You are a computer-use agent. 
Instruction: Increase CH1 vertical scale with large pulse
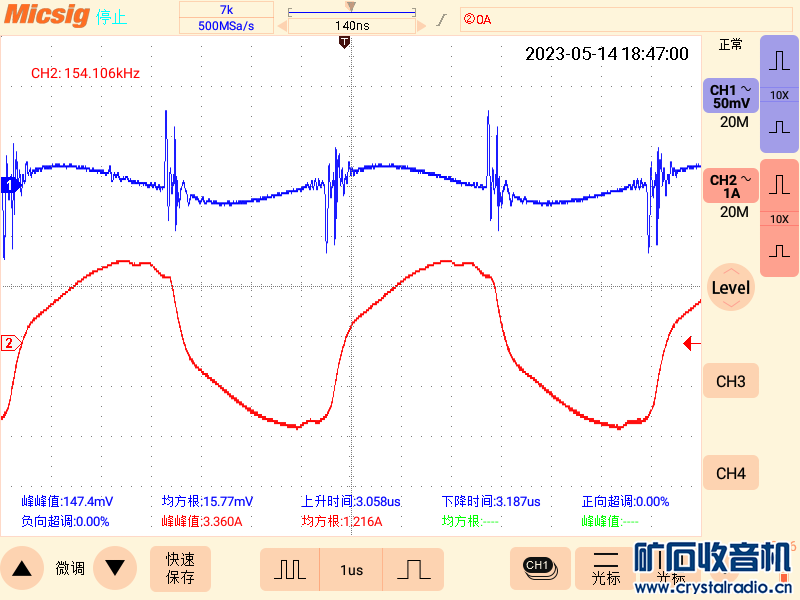pos(779,61)
